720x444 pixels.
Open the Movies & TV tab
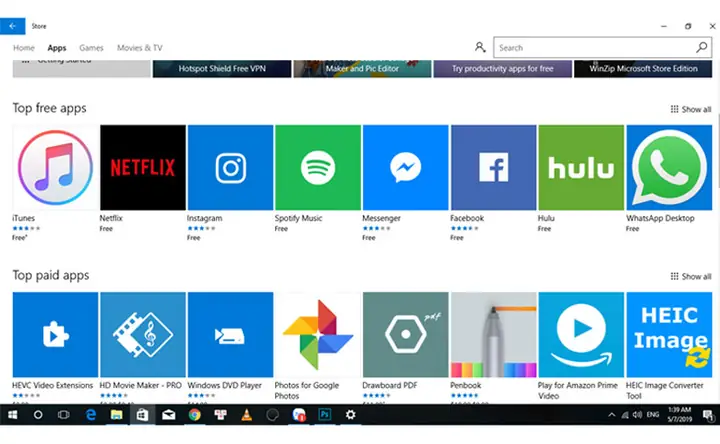tap(140, 48)
